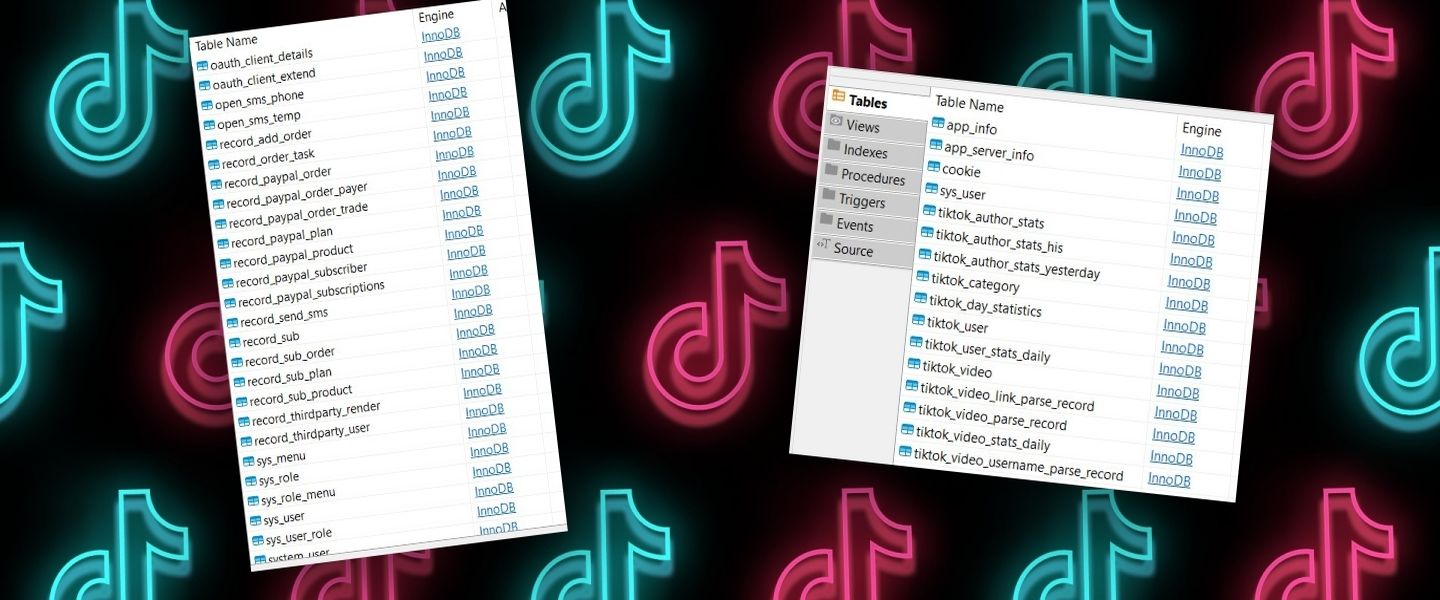Image resolution: width=1440 pixels, height=600 pixels.
Task: Open the Indexes tab
Action: pyautogui.click(x=872, y=151)
